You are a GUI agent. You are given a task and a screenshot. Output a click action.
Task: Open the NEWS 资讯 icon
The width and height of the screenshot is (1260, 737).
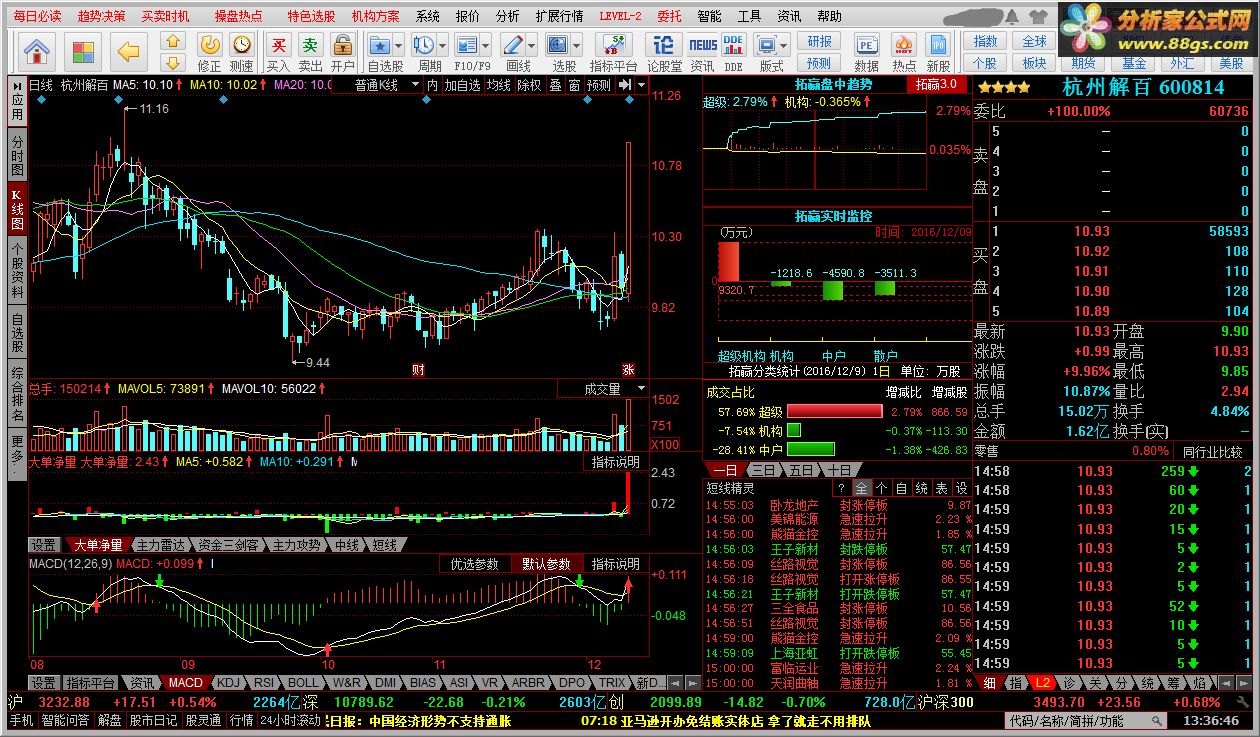[x=703, y=51]
